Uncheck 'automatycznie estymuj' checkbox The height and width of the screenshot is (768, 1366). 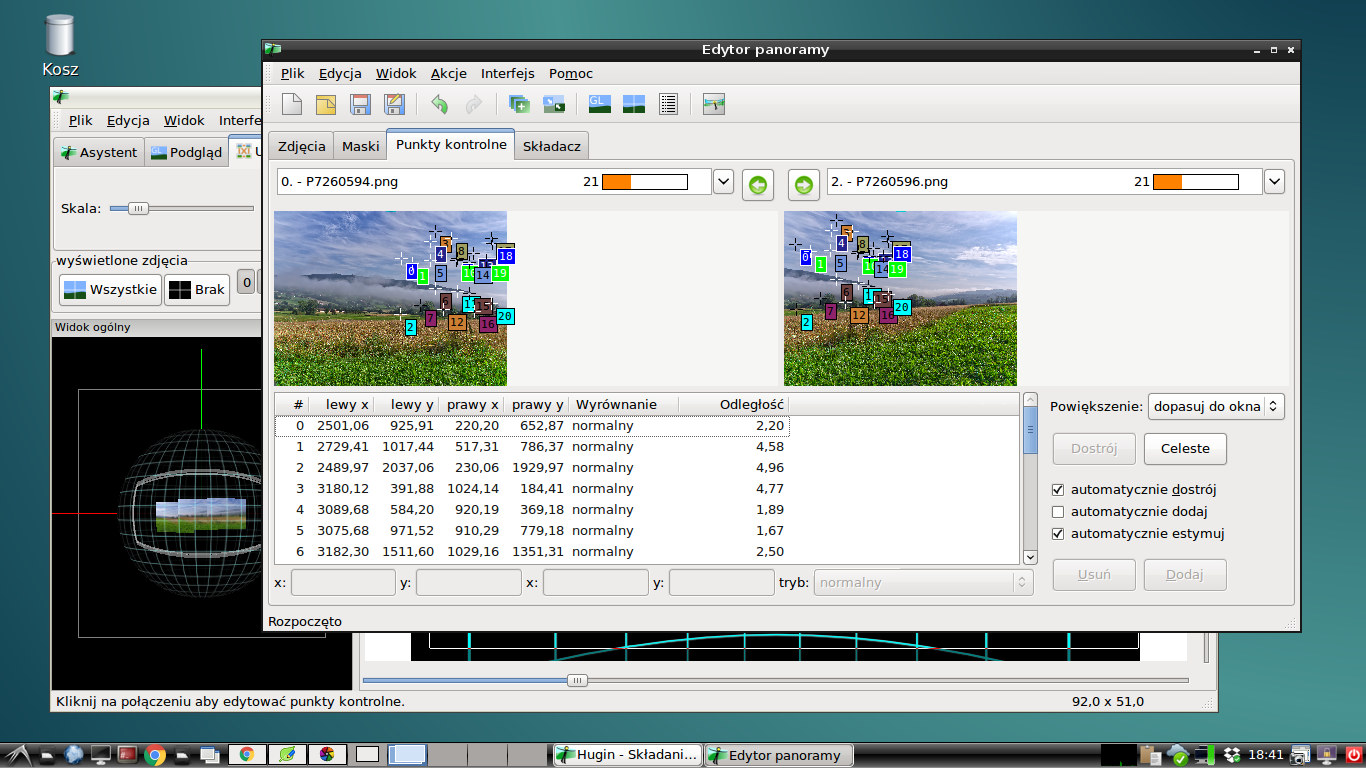(1058, 534)
